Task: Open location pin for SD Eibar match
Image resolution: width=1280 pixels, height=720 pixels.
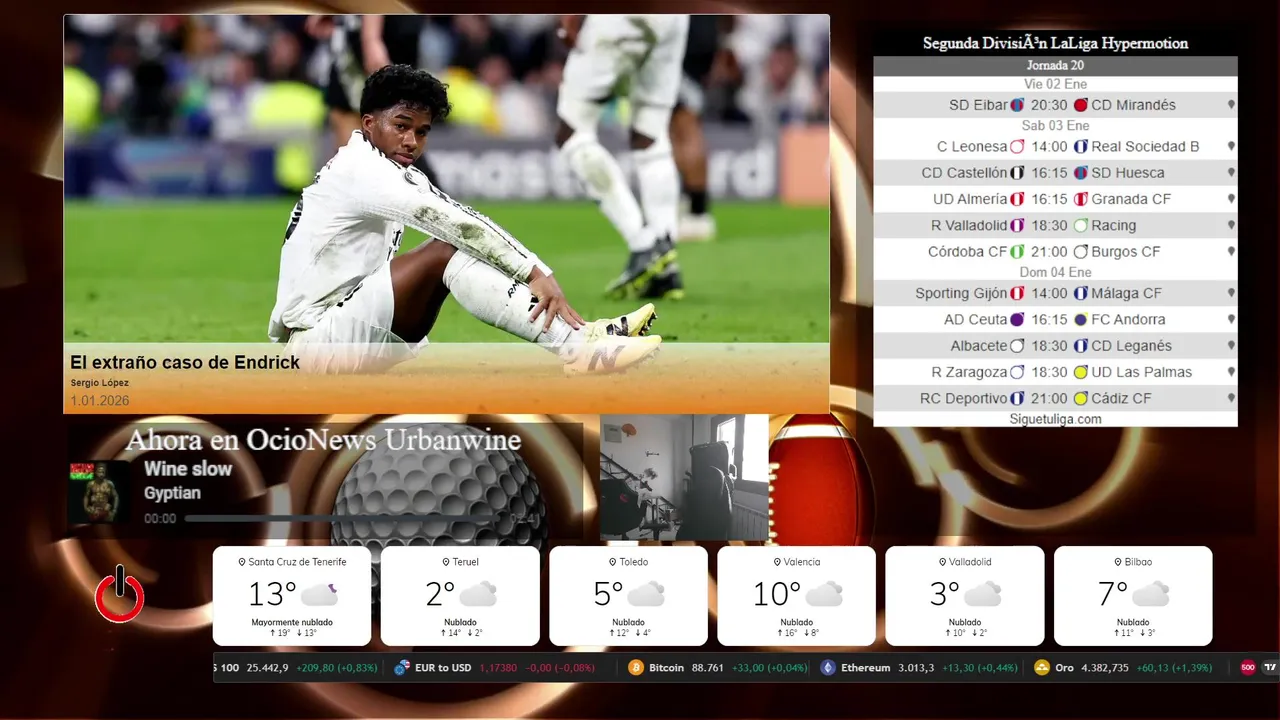Action: click(x=1231, y=105)
